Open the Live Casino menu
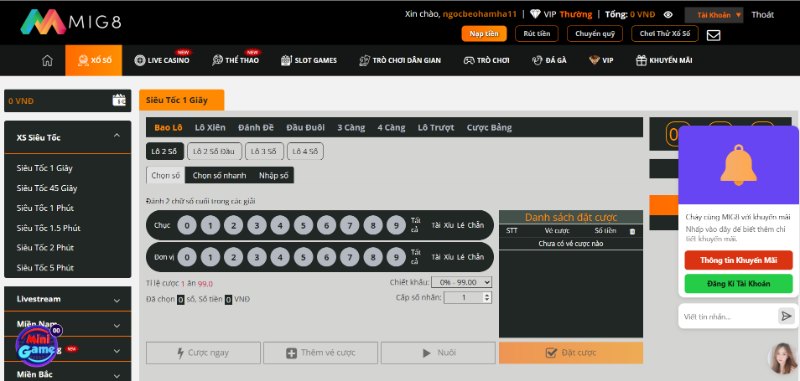The image size is (800, 381). pyautogui.click(x=162, y=60)
